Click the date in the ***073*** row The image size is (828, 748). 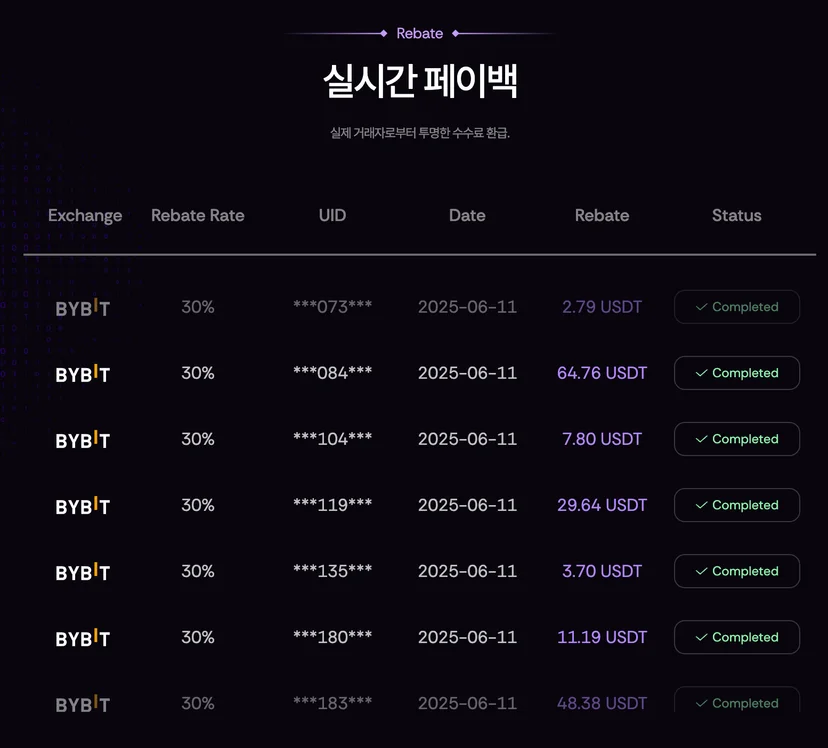coord(467,307)
